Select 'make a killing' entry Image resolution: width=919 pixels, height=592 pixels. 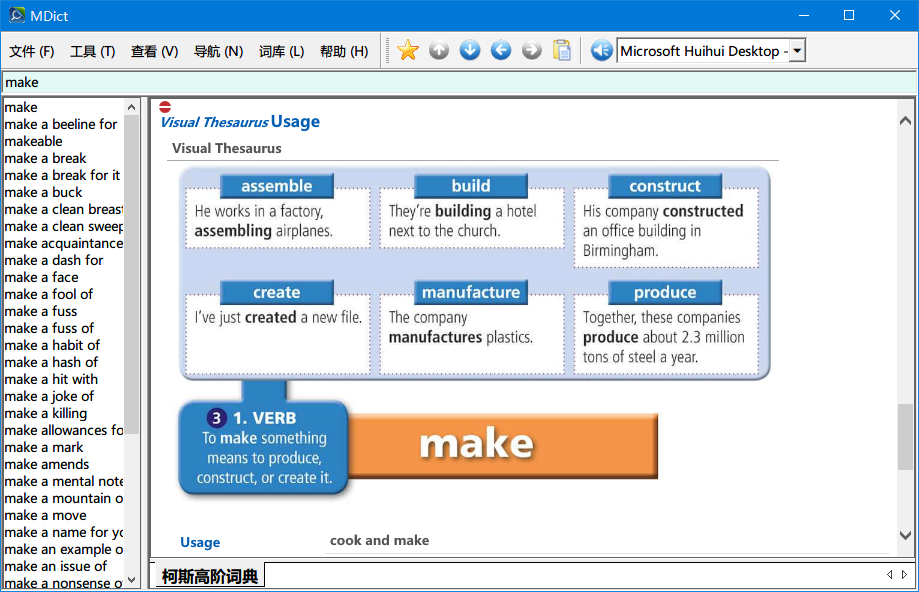46,413
